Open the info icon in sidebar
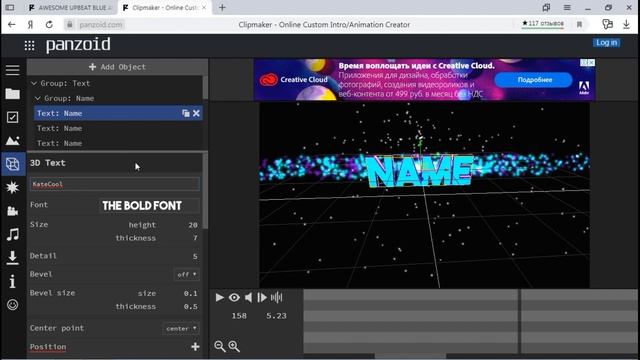The image size is (640, 360). 13,281
